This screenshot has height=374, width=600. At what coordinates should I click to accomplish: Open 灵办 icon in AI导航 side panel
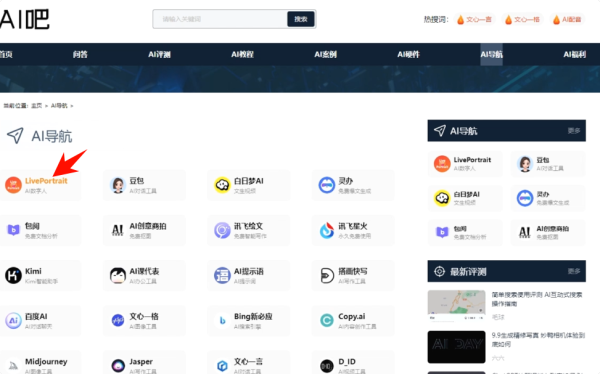pos(525,198)
